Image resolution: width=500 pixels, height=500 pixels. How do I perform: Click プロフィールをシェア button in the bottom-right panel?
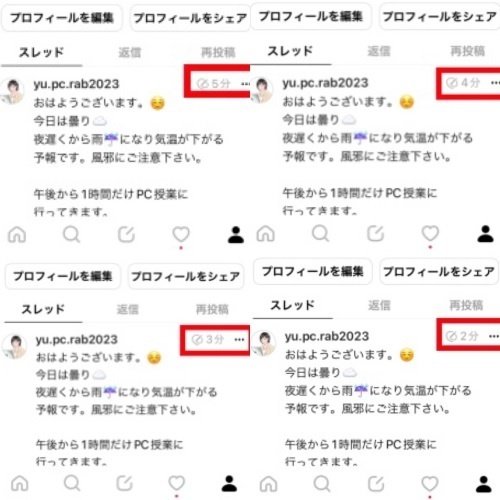point(439,272)
